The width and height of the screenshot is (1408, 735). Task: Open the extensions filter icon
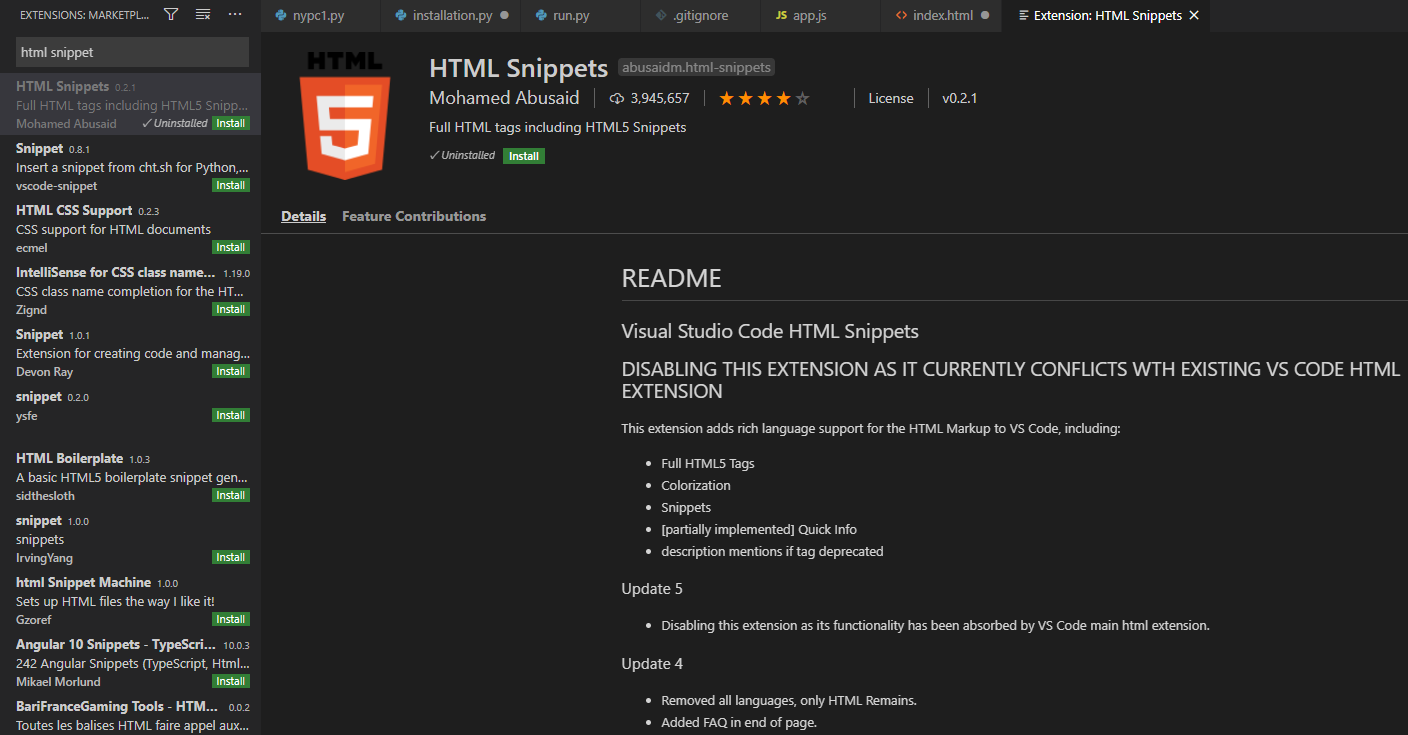[171, 15]
